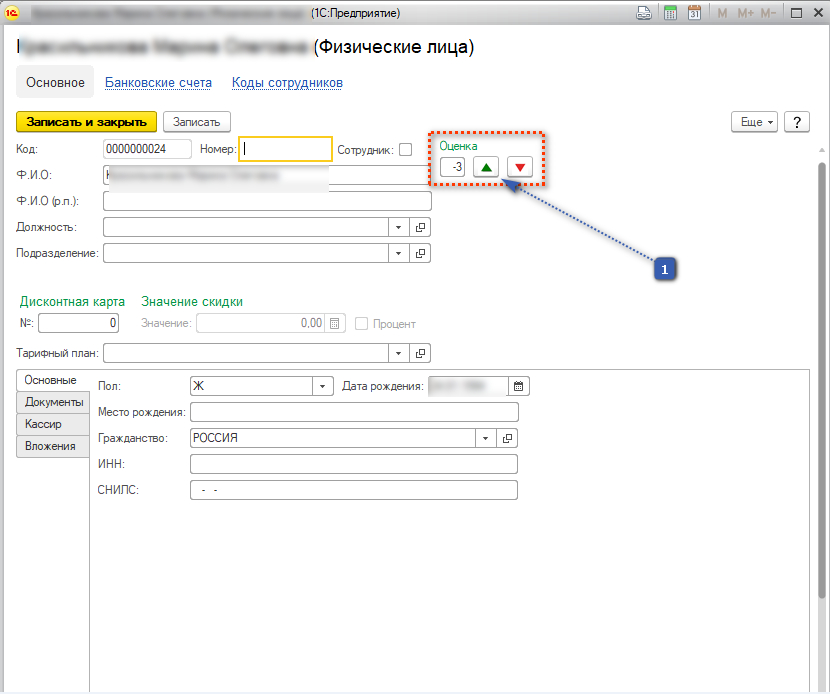830x694 pixels.
Task: Toggle the Сотрудник checkbox
Action: pos(405,150)
